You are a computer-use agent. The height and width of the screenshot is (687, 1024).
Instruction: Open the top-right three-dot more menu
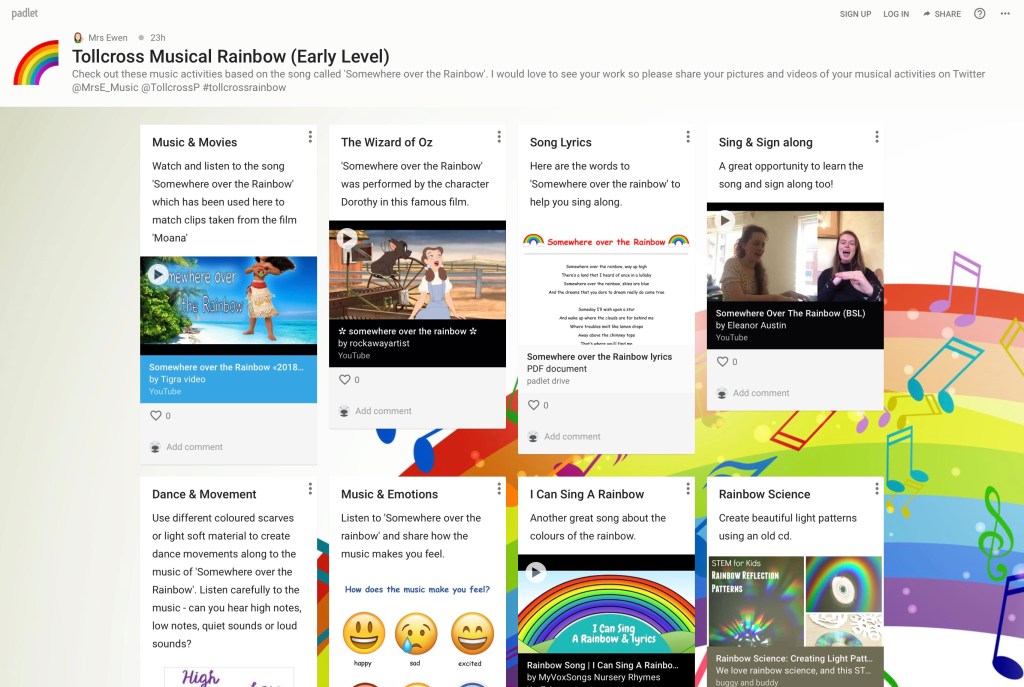[1005, 14]
